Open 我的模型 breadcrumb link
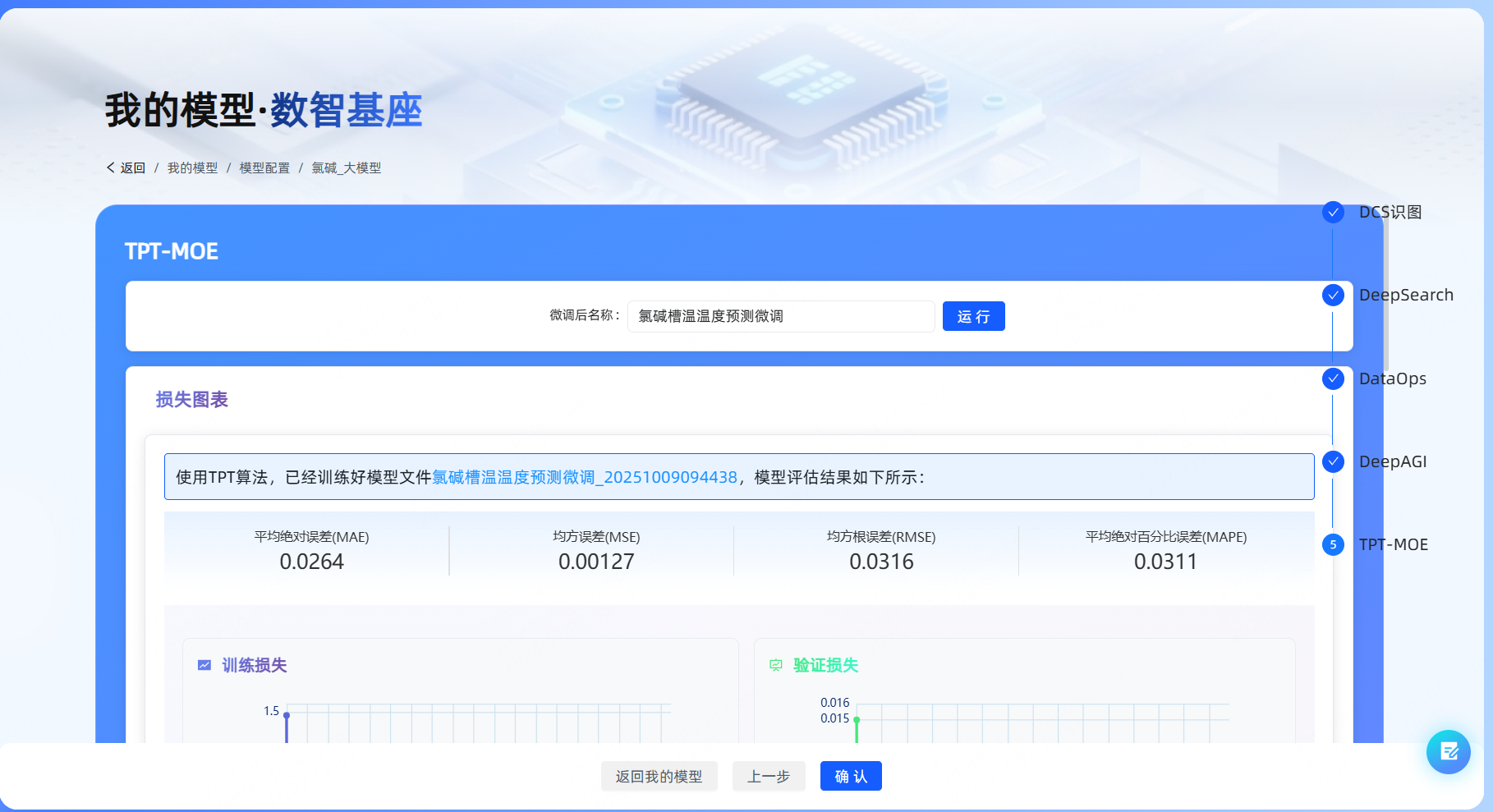 (192, 168)
